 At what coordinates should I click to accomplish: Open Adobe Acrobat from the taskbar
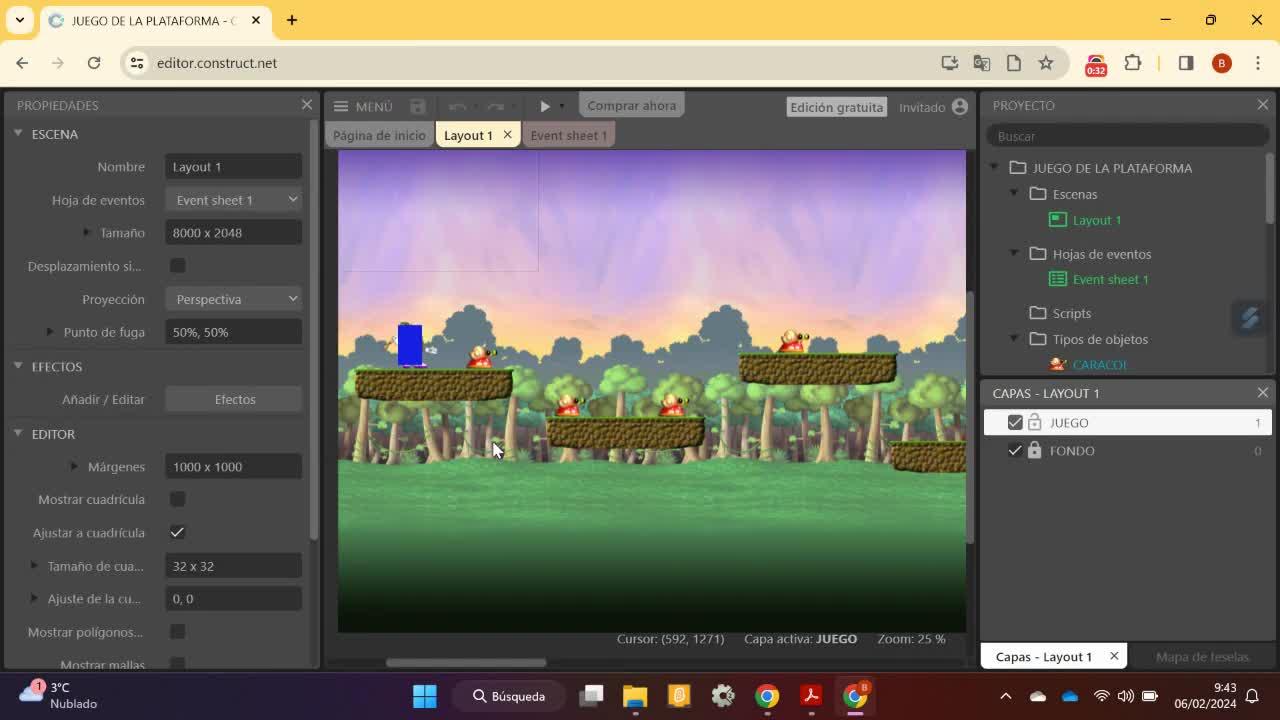[x=811, y=696]
